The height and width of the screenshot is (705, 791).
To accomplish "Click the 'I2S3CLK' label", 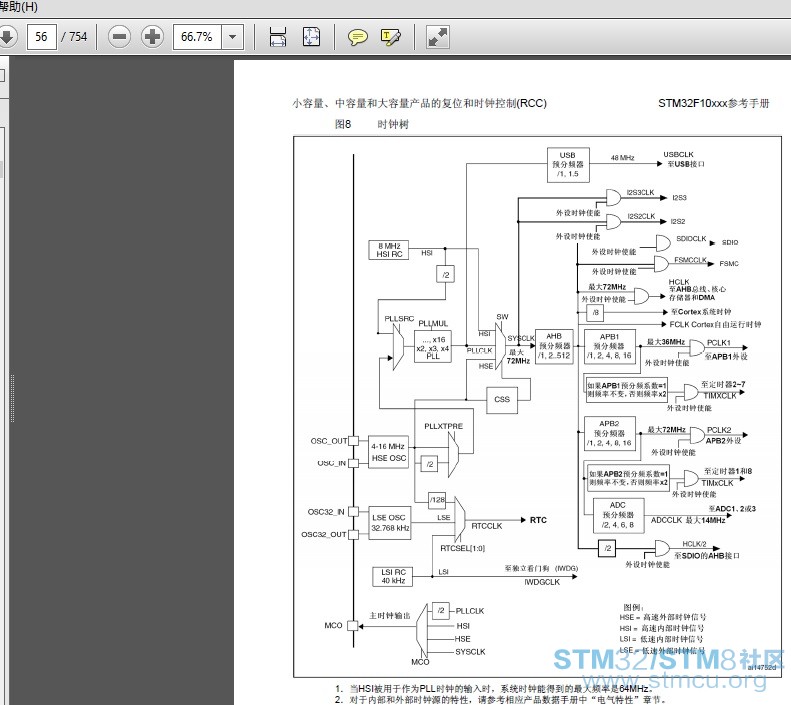I will (641, 192).
